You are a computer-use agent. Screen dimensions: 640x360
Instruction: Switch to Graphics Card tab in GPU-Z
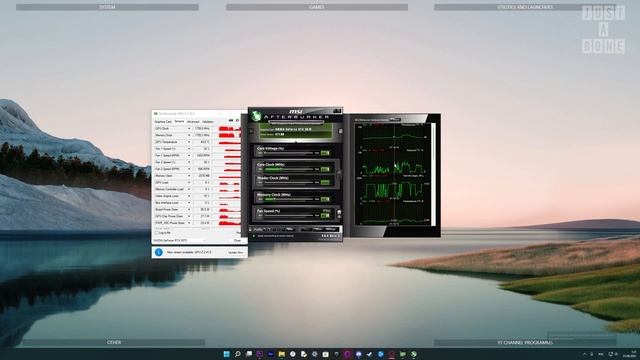163,122
